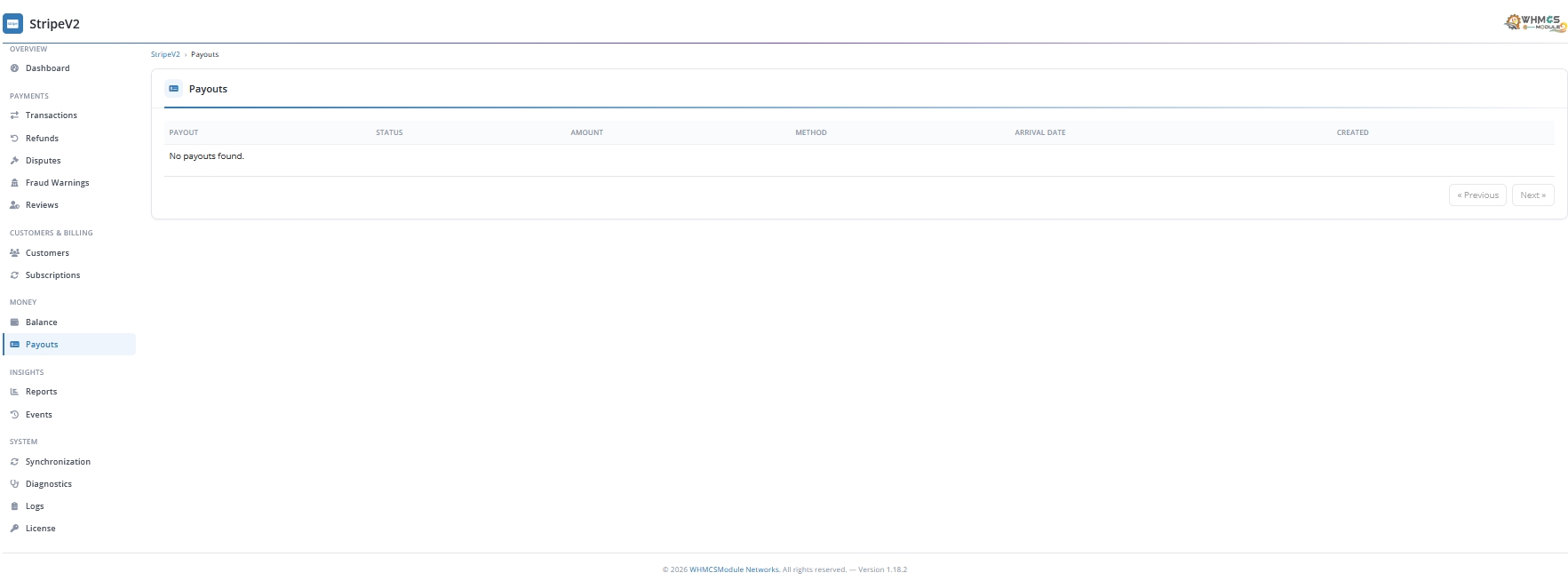The width and height of the screenshot is (1568, 581).
Task: Navigate to Customers
Action: (x=69, y=253)
